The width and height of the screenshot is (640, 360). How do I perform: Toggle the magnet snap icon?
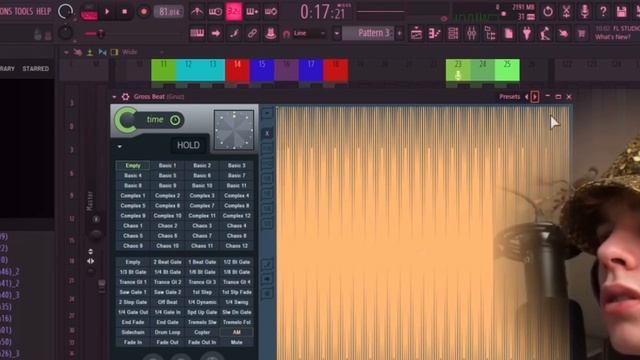point(286,34)
